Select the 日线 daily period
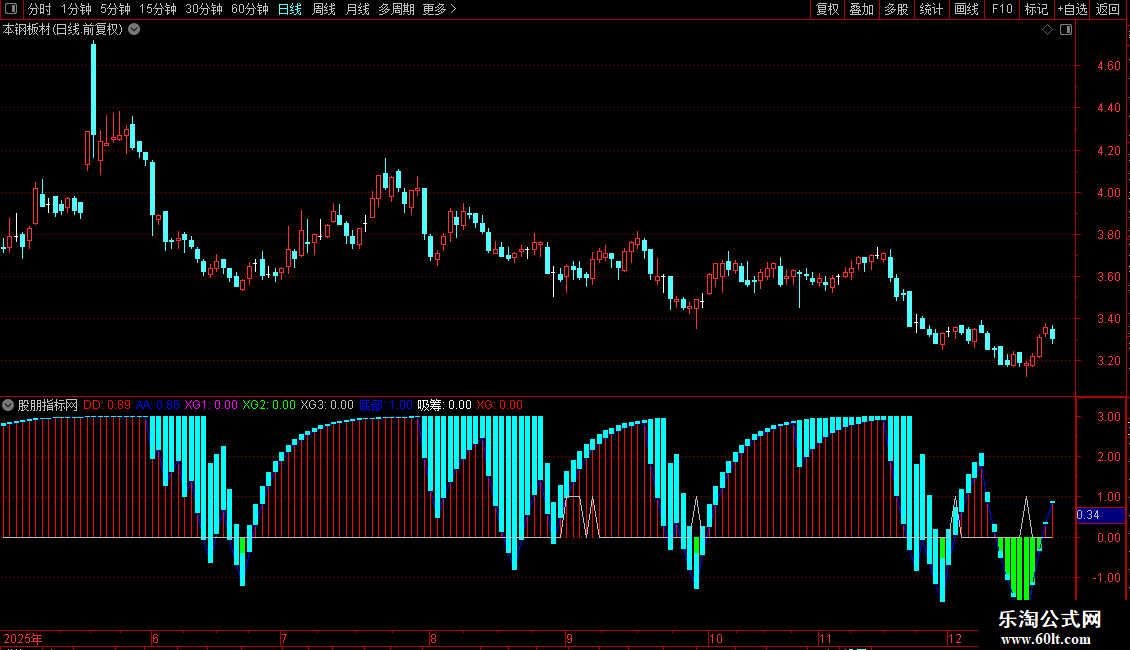Screen dimensions: 1130x650 (x=290, y=9)
